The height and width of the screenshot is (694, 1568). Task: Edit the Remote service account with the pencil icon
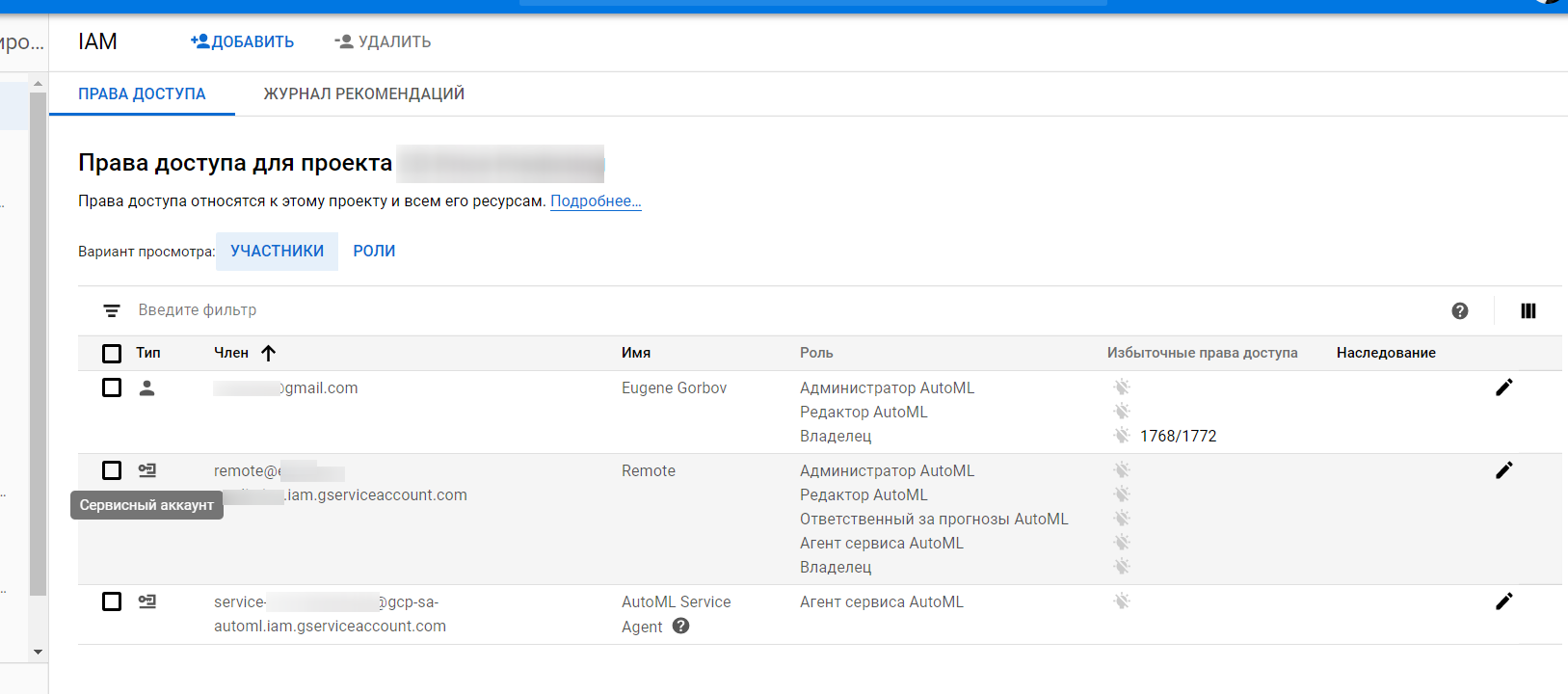coord(1504,470)
